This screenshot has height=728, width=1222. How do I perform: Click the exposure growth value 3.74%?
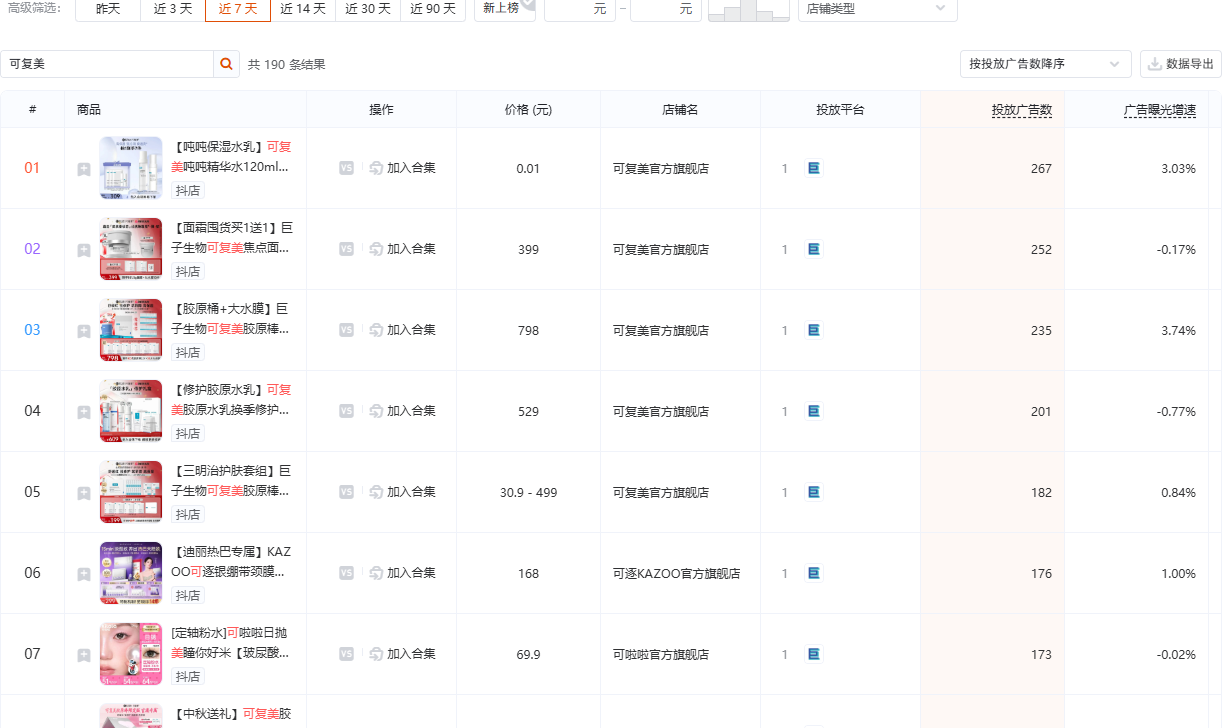1178,331
